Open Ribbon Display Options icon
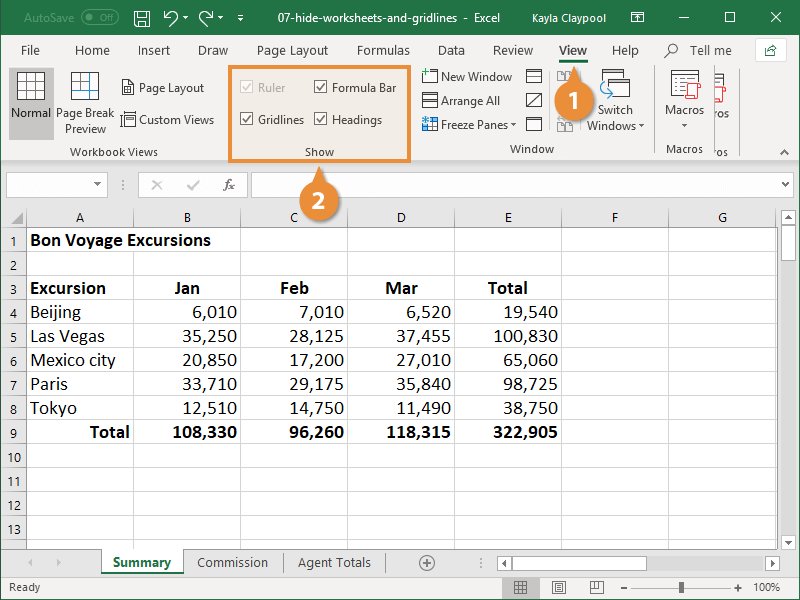 click(x=637, y=18)
